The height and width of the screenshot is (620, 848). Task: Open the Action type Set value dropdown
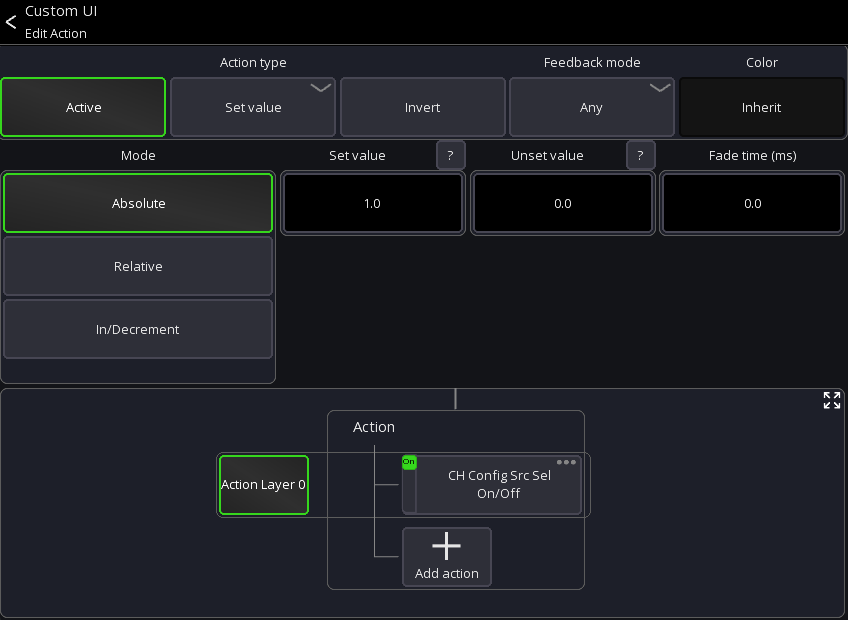[252, 107]
